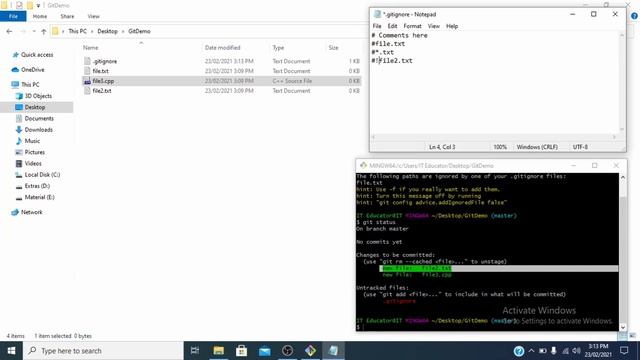The image size is (640, 360).
Task: Open recent locations dropdown arrow
Action: tap(34, 31)
